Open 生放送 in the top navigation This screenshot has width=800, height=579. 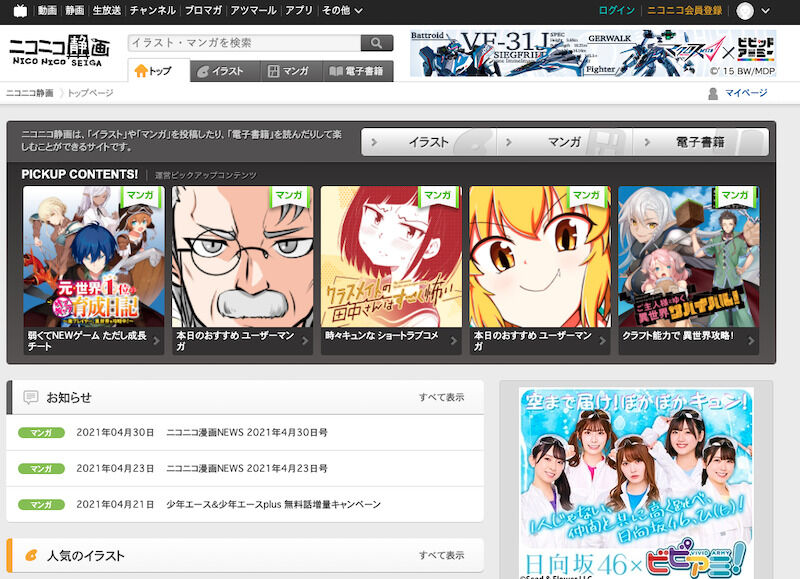107,10
